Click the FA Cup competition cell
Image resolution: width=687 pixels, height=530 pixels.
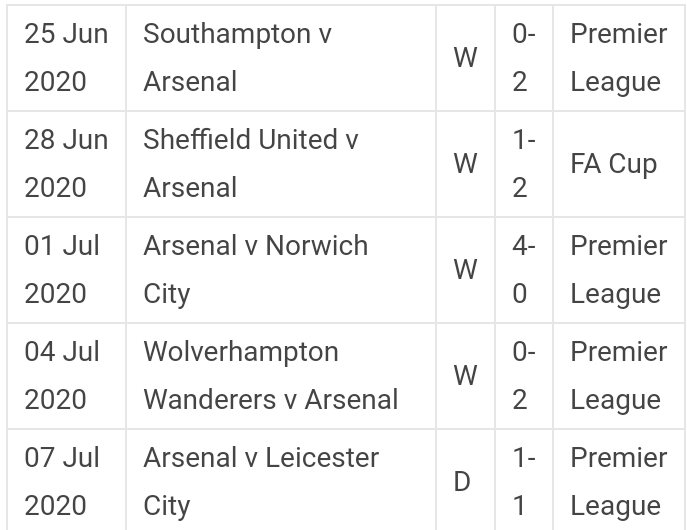tap(613, 164)
